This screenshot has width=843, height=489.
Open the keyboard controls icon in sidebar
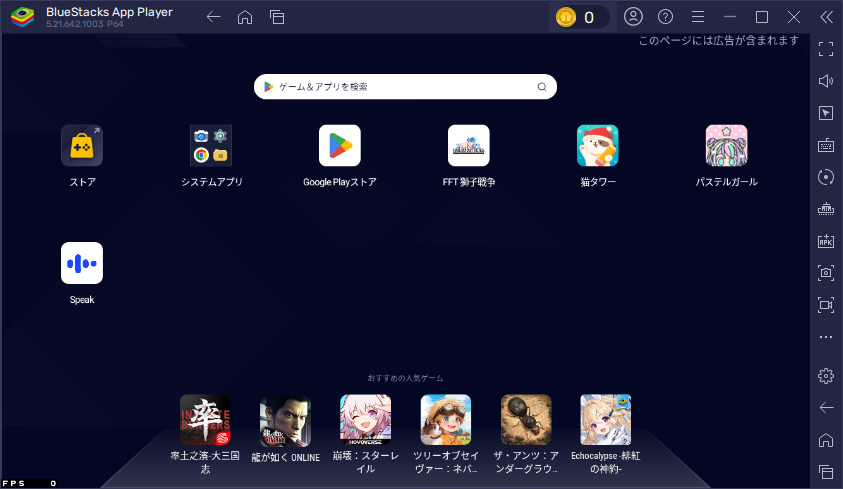coord(826,145)
